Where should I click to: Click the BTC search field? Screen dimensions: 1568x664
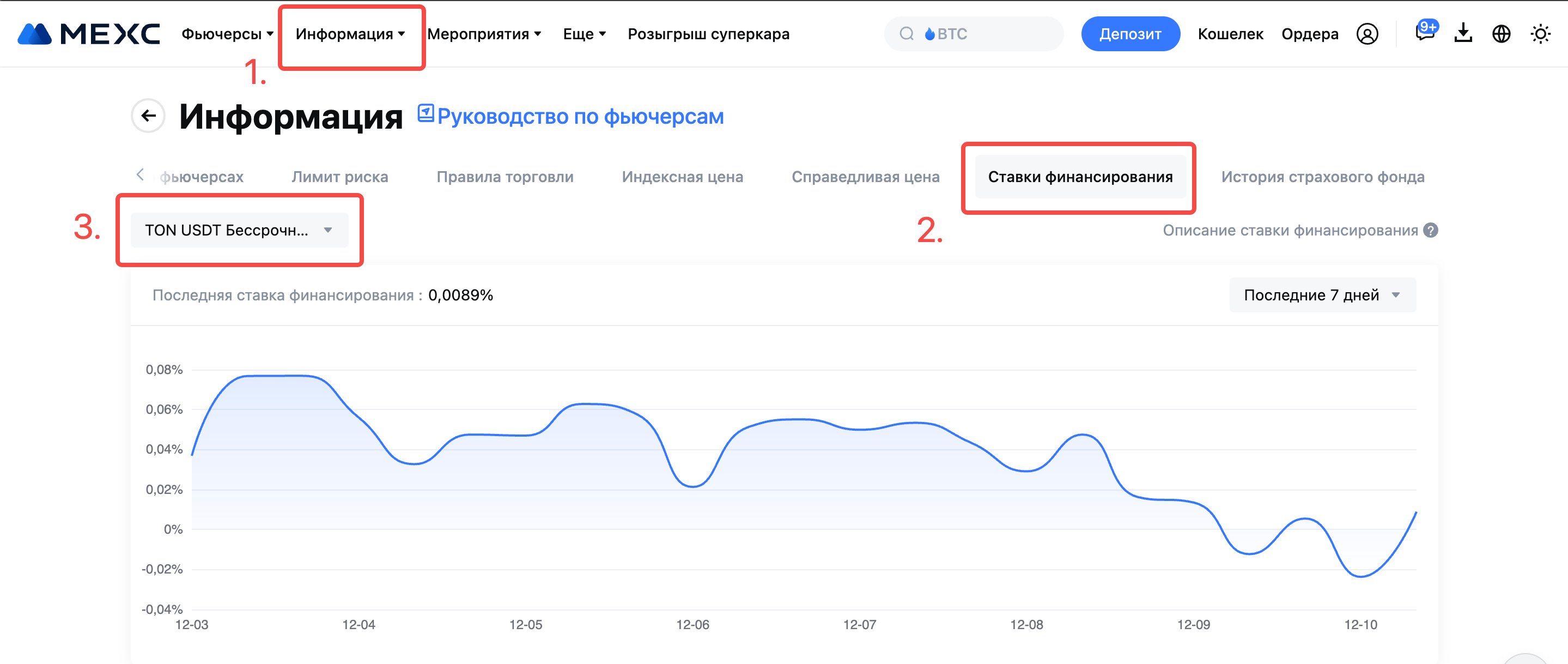point(974,34)
